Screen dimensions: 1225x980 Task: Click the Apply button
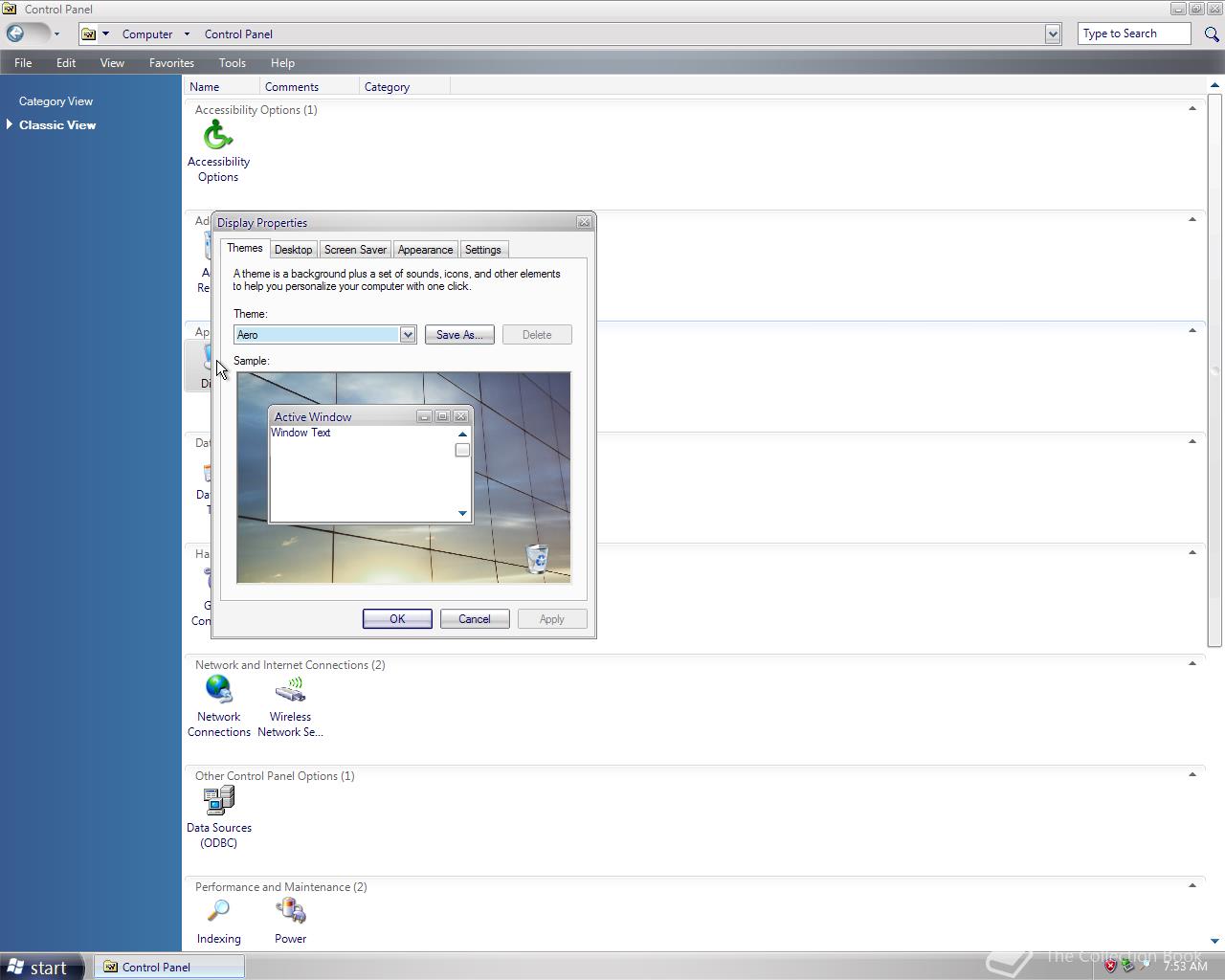[552, 619]
